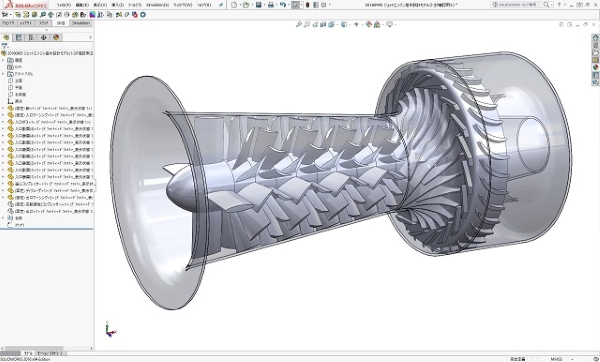Open the PropertyManager panel tab icon
The image size is (600, 362).
point(18,38)
